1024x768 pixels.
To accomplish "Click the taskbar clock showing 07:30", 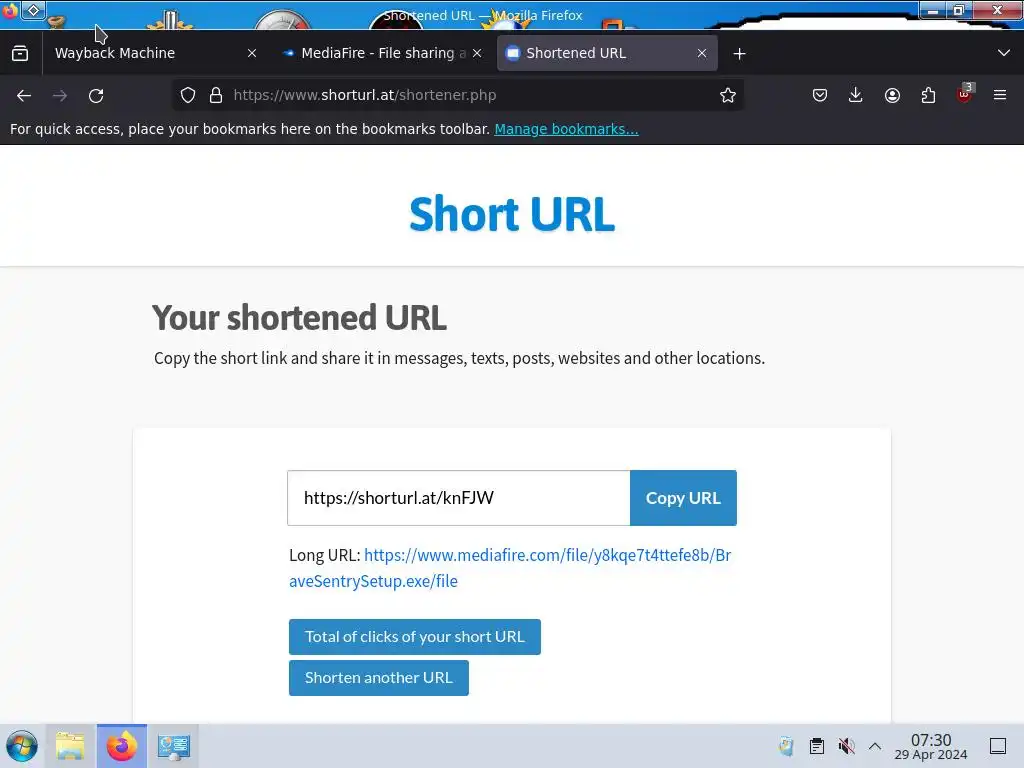I will 931,746.
